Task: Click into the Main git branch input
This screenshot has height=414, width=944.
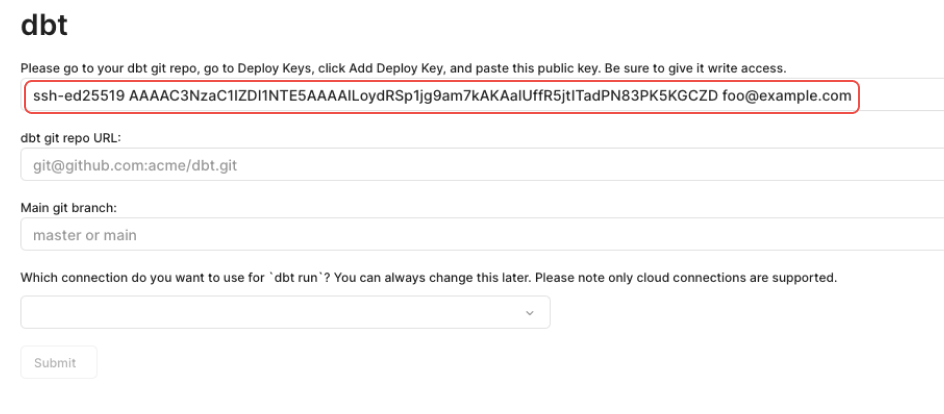Action: 480,236
